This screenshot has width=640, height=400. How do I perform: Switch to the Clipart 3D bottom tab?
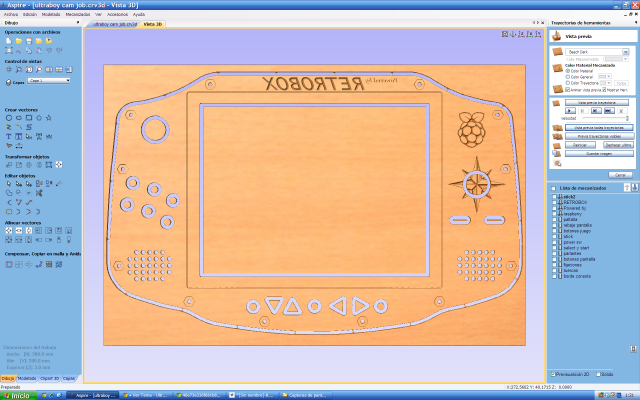(x=49, y=378)
